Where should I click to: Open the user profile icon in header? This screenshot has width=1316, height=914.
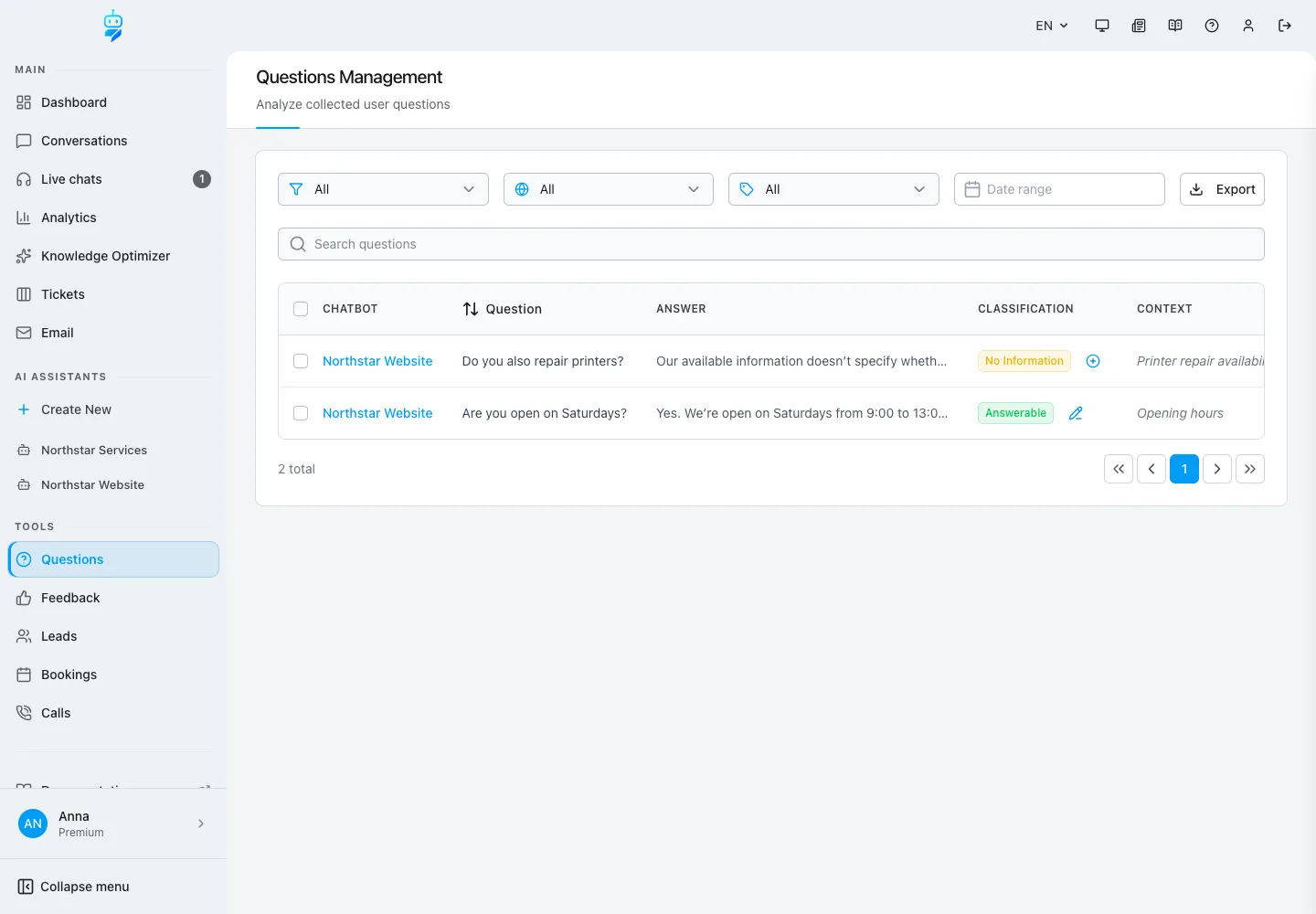1248,26
